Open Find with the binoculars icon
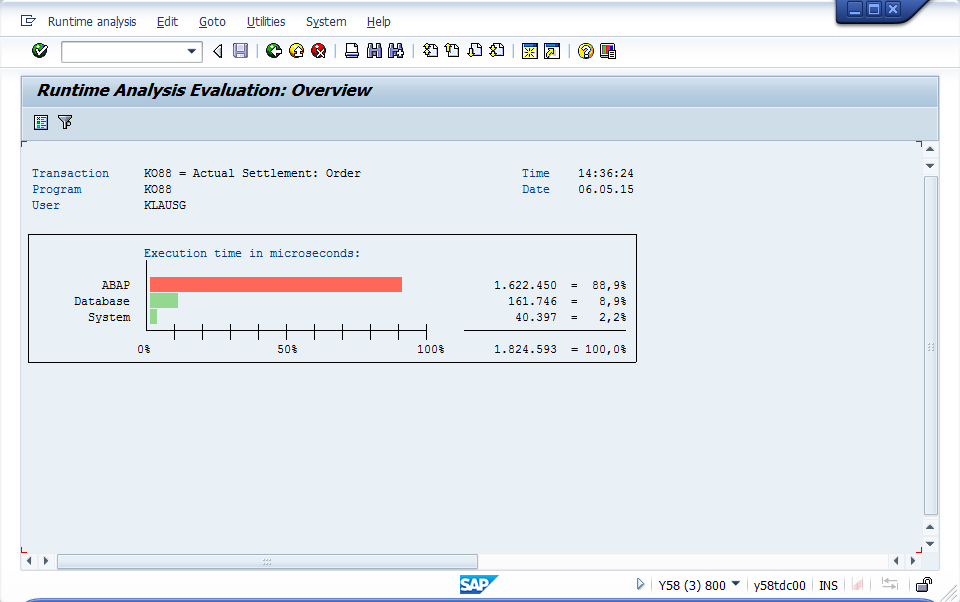The image size is (960, 602). click(x=374, y=51)
